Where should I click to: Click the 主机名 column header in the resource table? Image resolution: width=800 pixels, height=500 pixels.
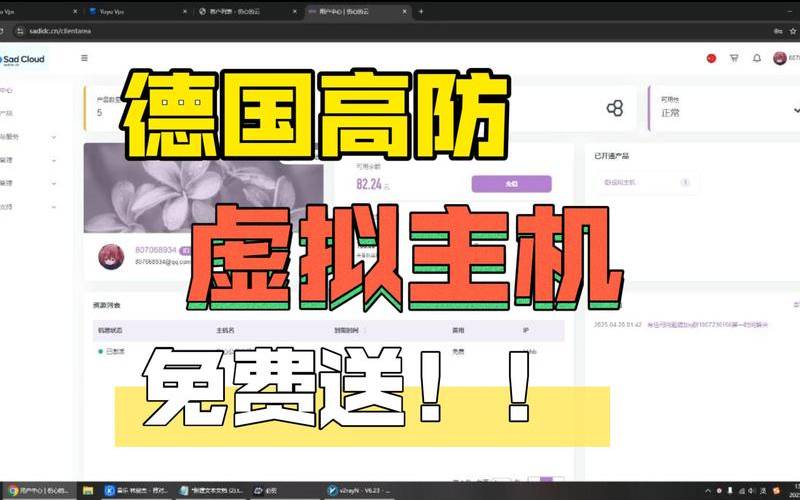coord(225,330)
